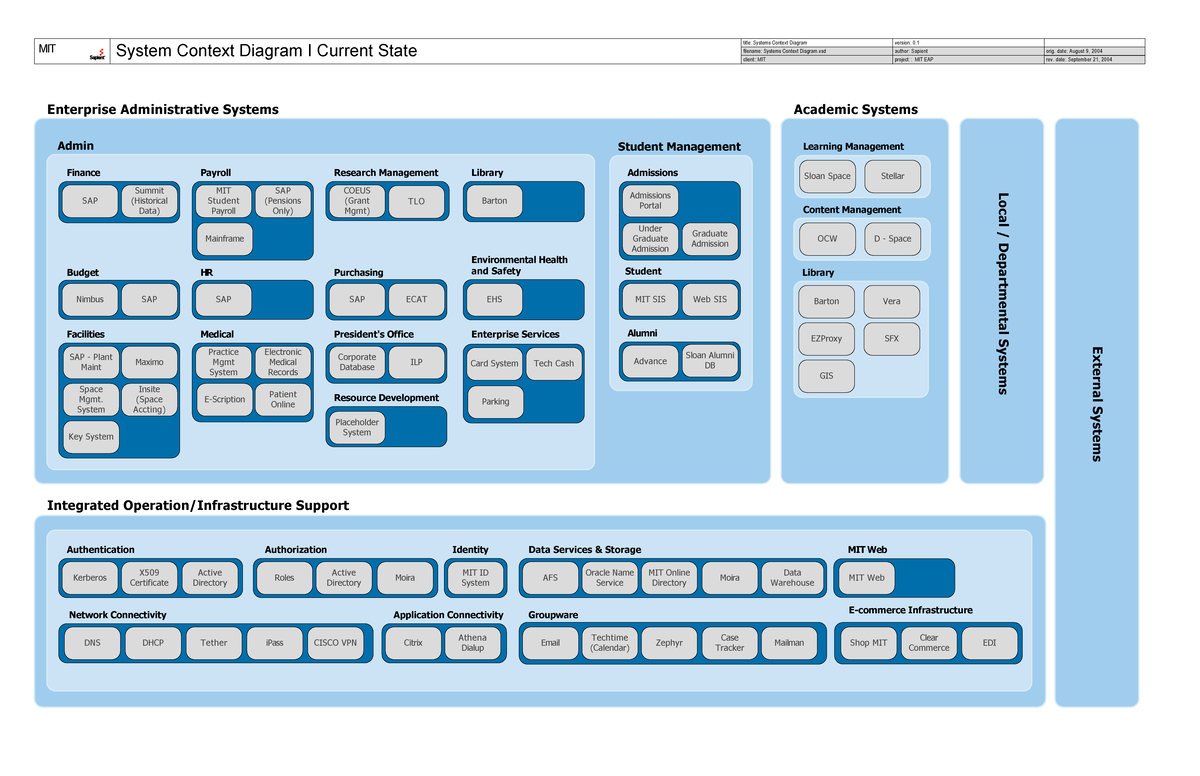Select the Clear Commerce box

point(929,643)
